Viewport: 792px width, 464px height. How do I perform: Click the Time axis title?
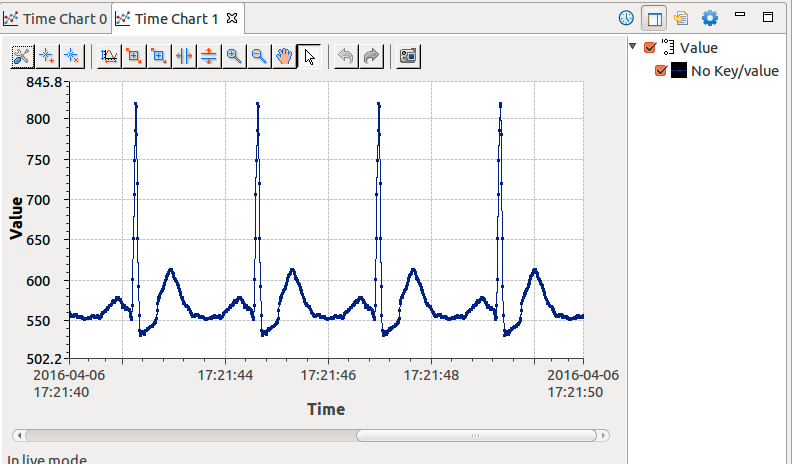click(x=326, y=409)
